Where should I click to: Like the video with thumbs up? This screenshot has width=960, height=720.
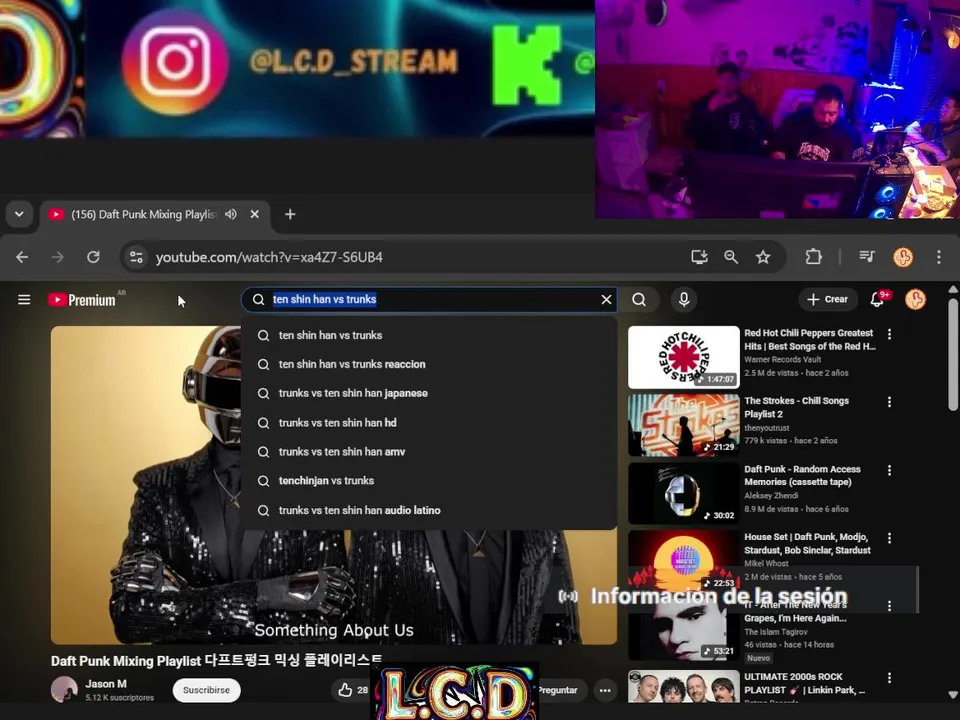coord(346,690)
